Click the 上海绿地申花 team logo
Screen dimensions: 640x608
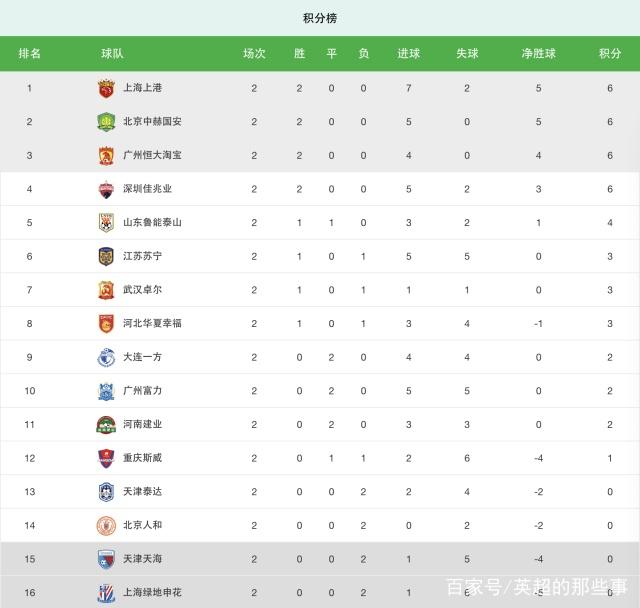point(106,592)
